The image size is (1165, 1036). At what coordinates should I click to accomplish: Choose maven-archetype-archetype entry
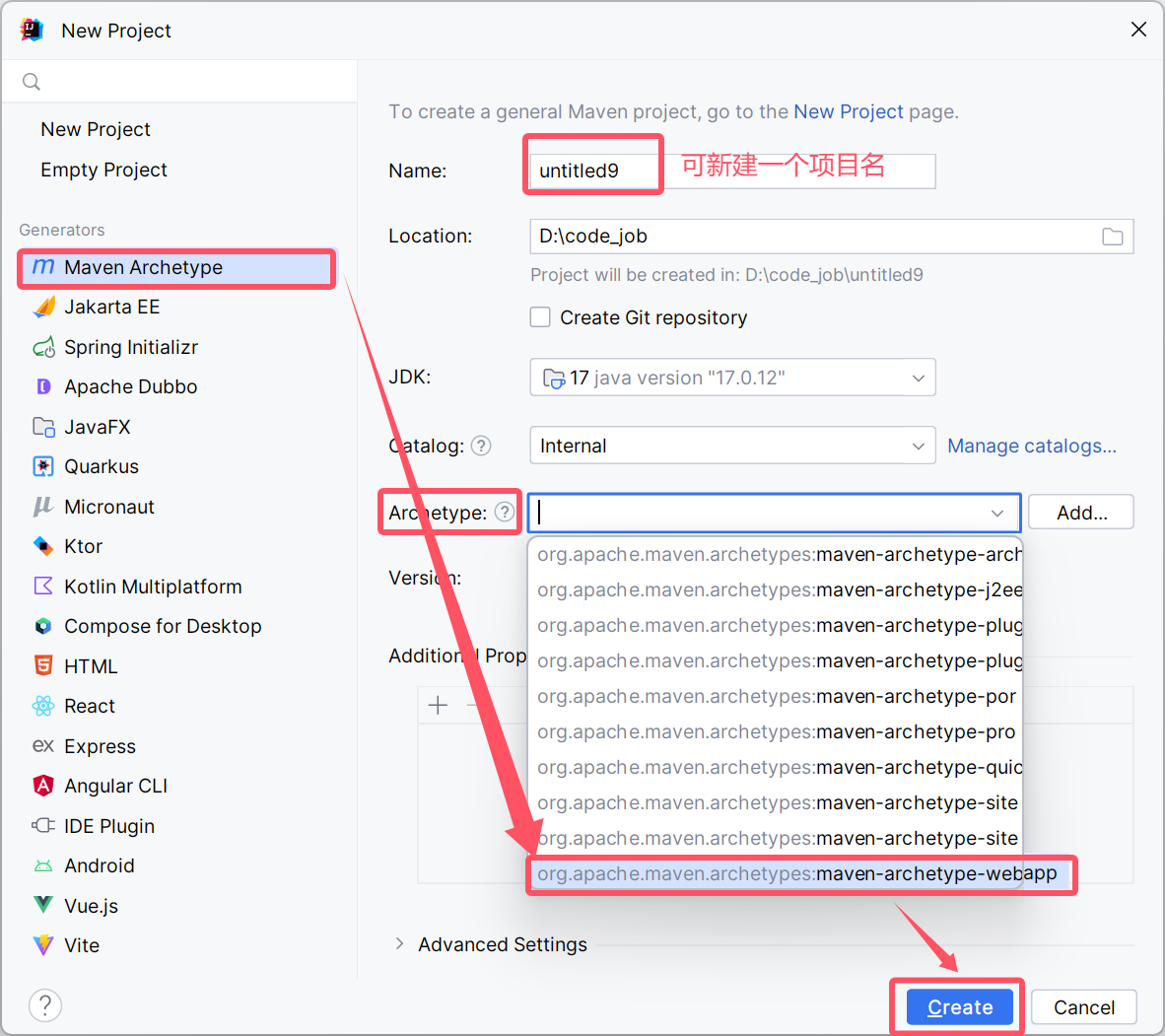click(775, 554)
